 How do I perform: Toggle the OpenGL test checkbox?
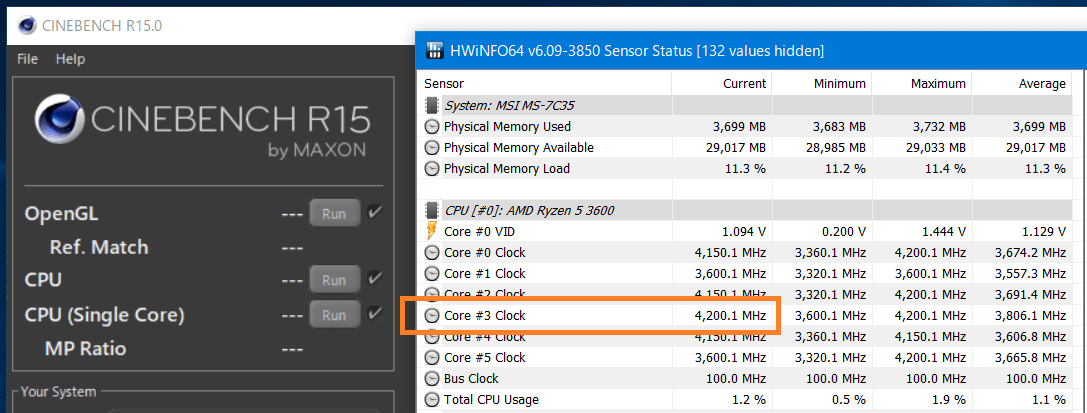374,213
